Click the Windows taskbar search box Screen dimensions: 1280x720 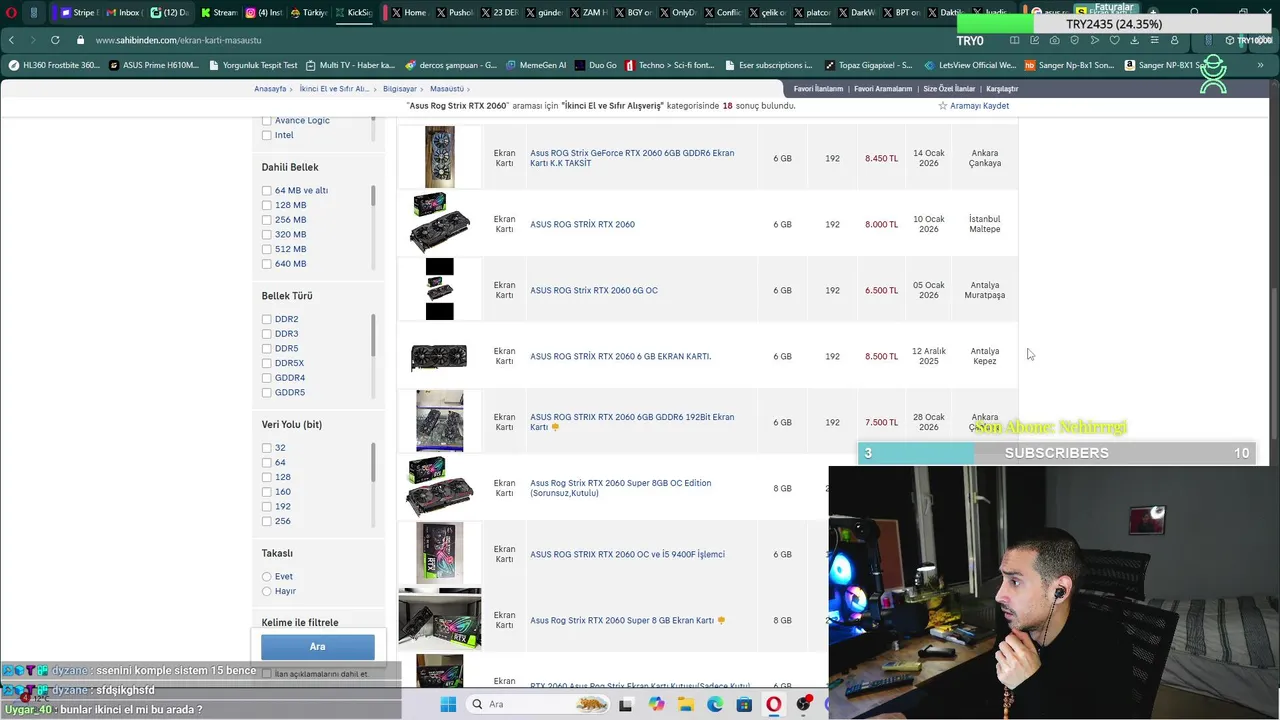537,704
